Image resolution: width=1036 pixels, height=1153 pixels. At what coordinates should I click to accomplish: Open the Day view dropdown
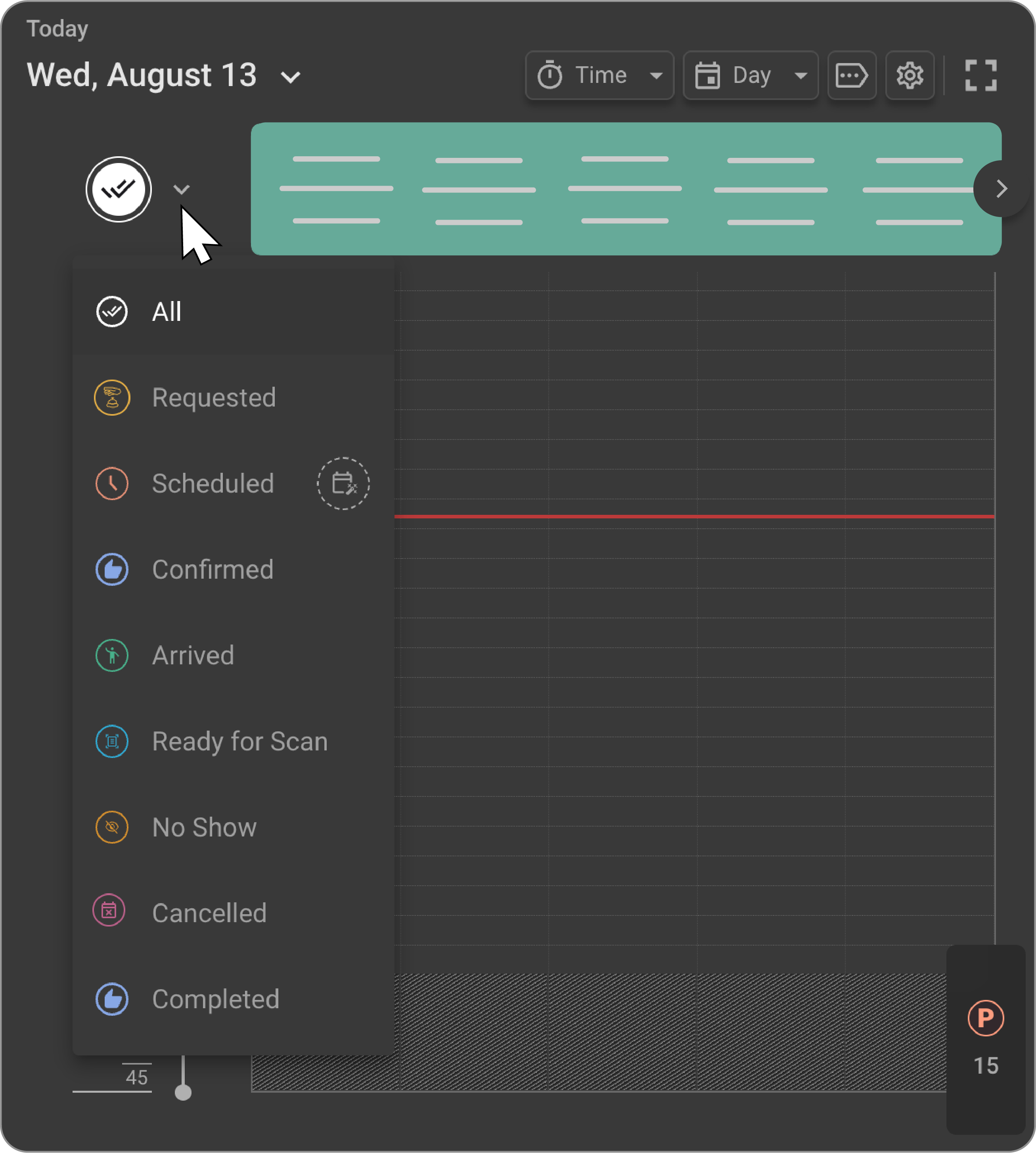click(750, 75)
